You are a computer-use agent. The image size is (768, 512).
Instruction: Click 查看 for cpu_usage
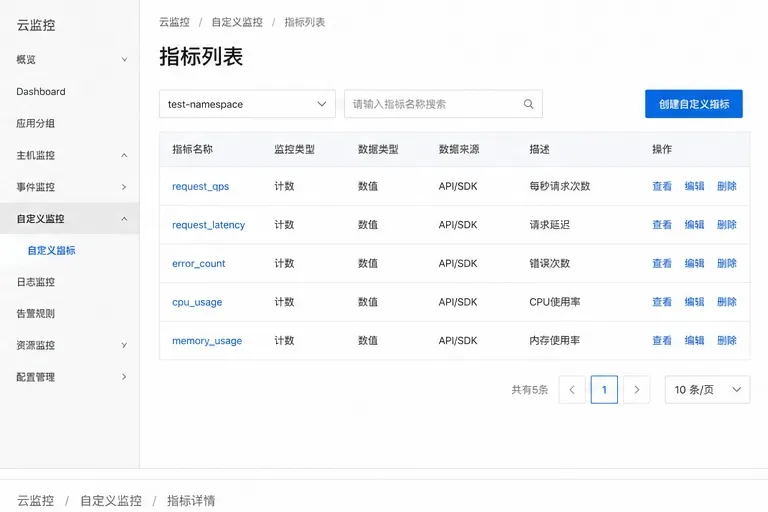[662, 302]
